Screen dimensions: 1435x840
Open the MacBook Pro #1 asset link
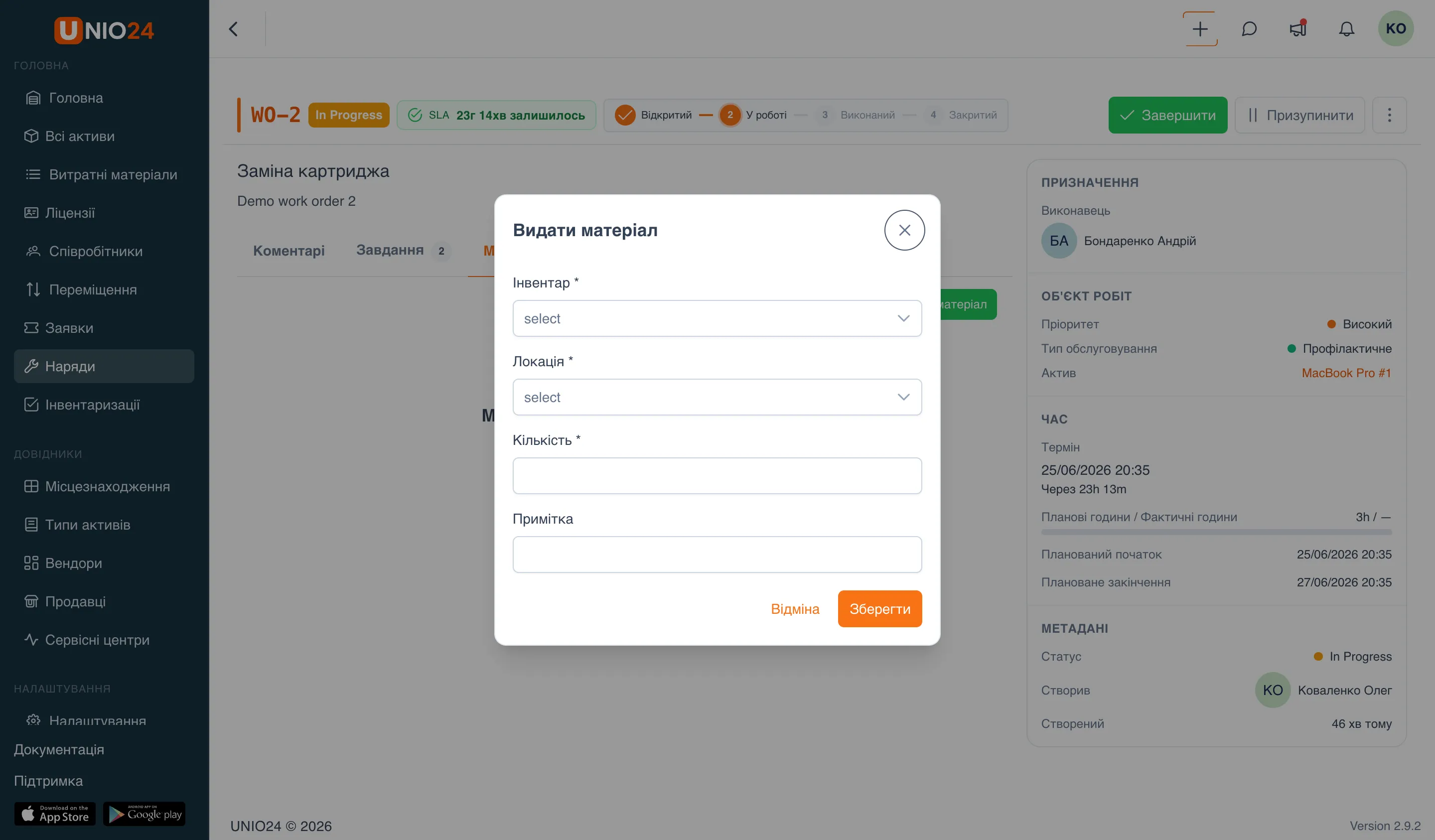pos(1346,373)
